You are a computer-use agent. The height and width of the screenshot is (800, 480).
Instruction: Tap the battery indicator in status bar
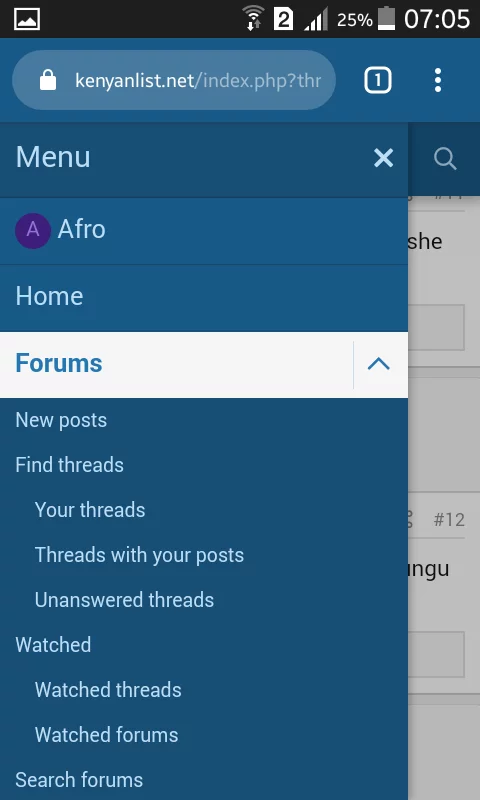pos(386,19)
